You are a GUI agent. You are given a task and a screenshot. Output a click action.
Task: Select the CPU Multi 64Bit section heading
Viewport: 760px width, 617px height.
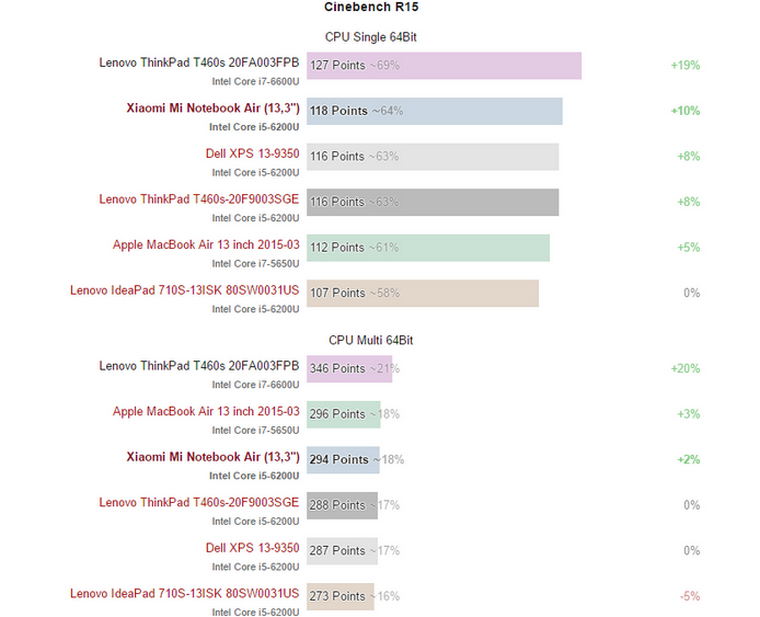click(371, 340)
